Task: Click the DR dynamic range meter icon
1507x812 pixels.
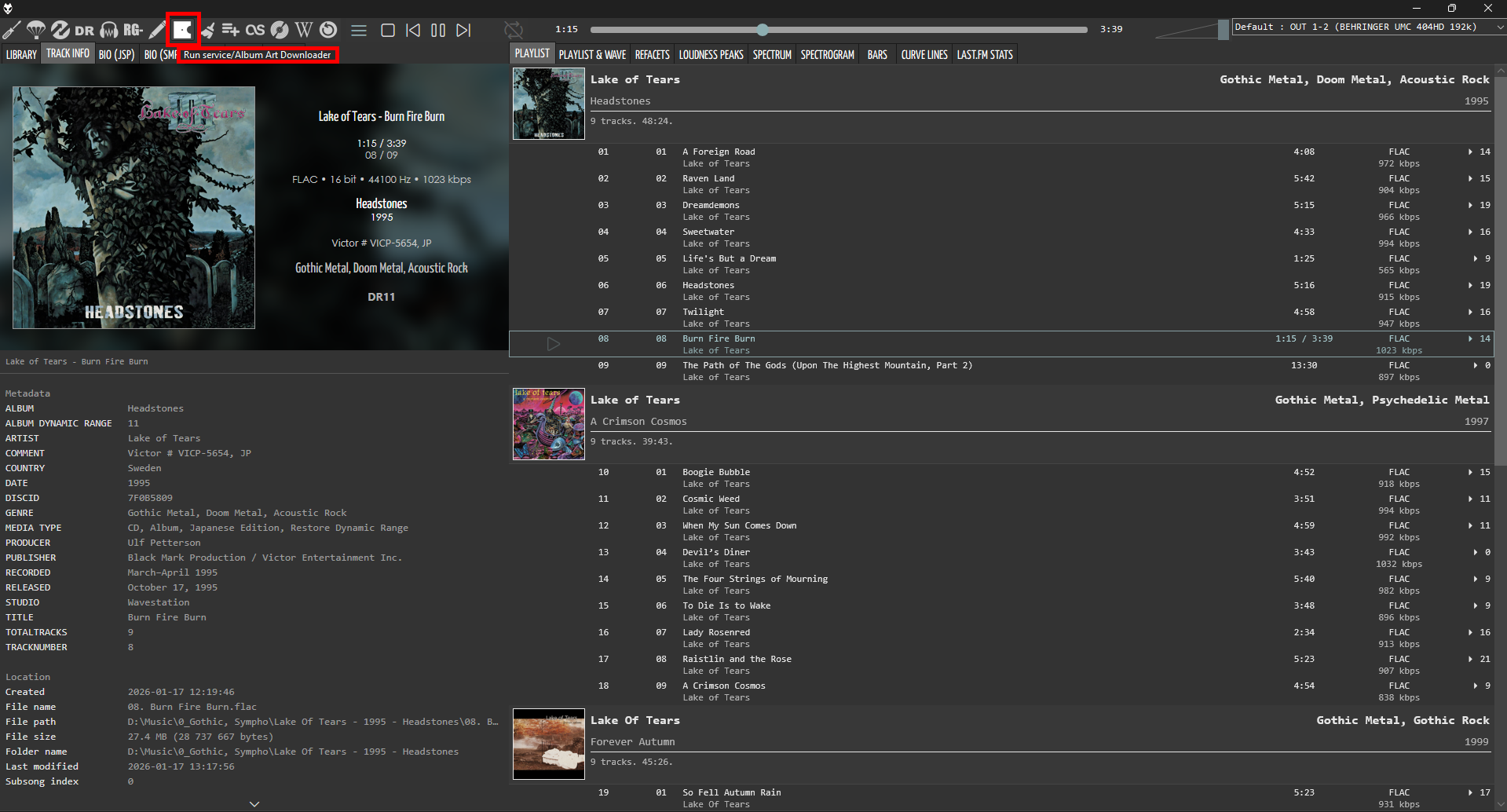Action: click(84, 30)
